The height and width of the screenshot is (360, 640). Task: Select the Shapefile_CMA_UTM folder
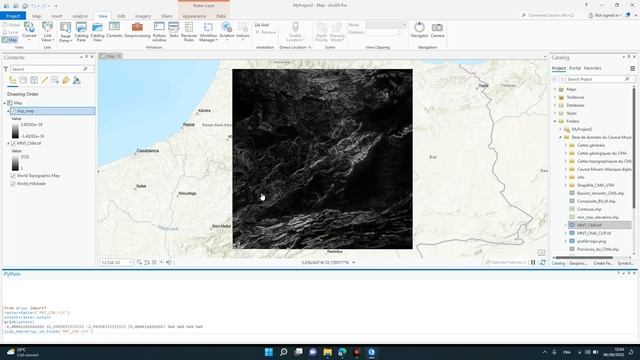(595, 185)
